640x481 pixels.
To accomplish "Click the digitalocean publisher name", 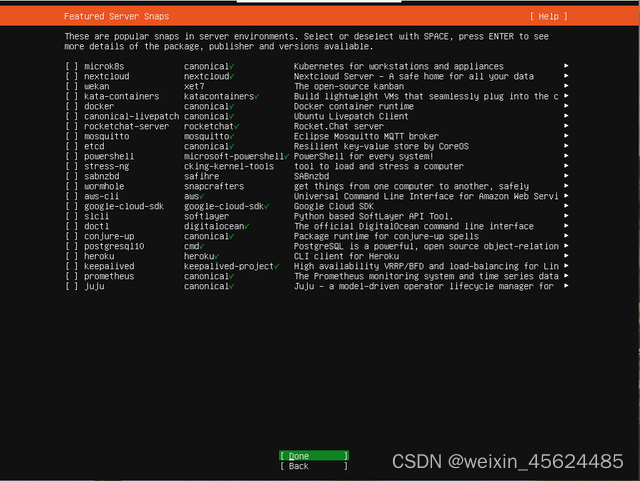I will pos(214,226).
